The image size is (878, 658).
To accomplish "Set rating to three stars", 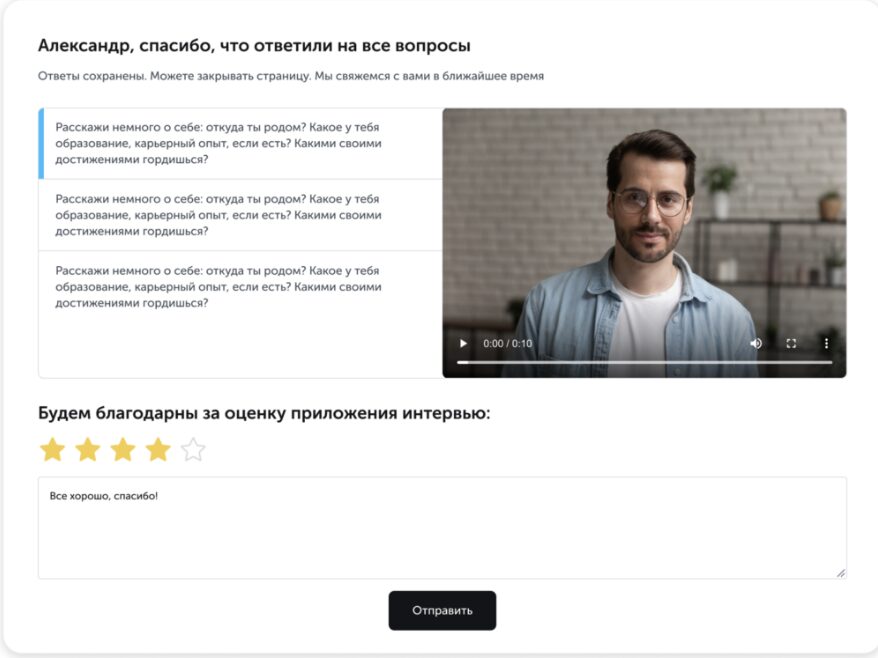I will [123, 450].
